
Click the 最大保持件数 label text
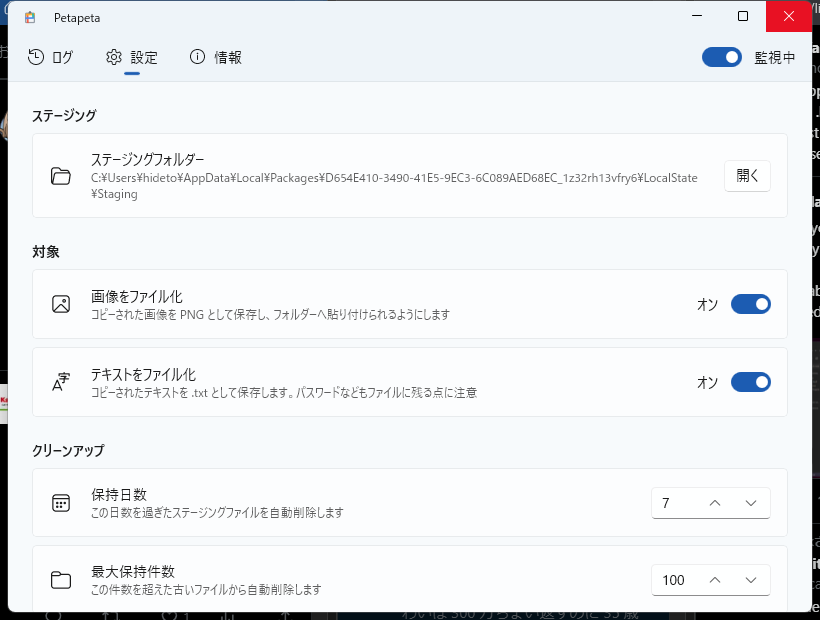tap(133, 571)
